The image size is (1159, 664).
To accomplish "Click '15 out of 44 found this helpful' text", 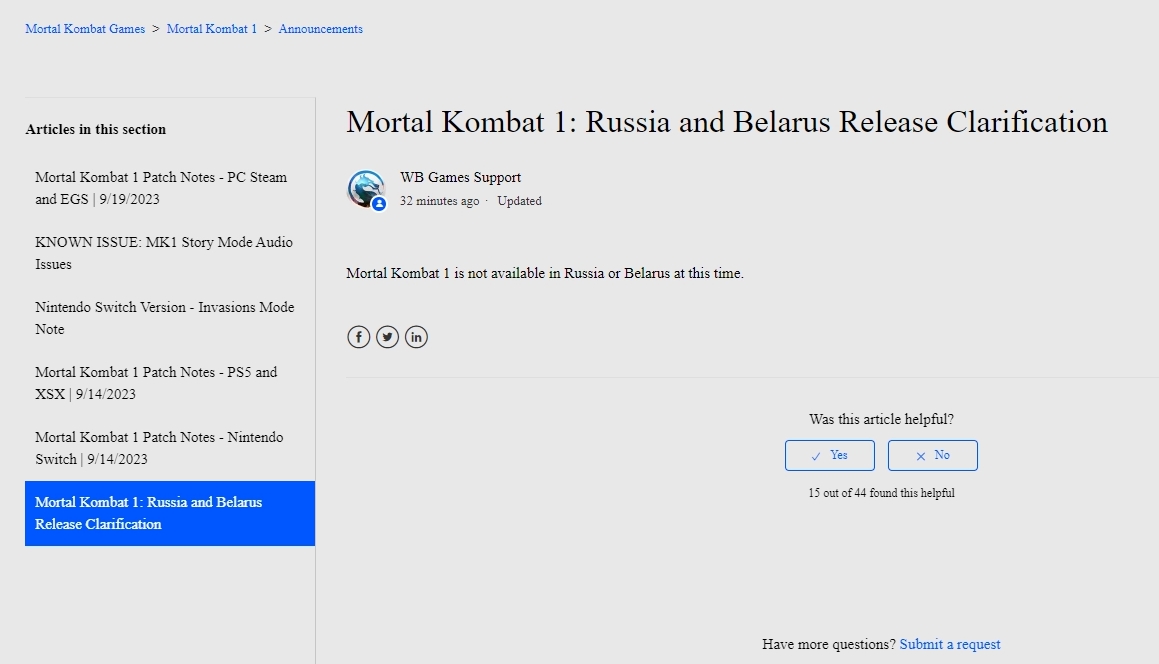I will tap(881, 493).
